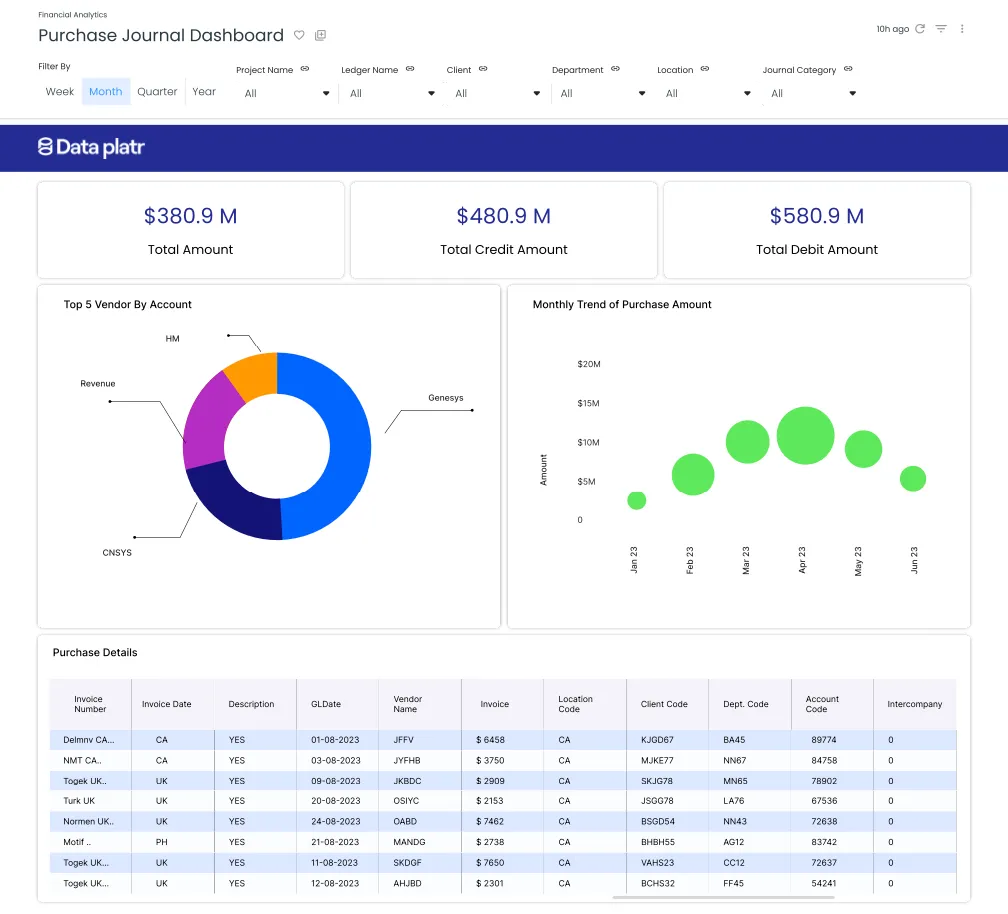Click the Financial Analytics breadcrumb link

pyautogui.click(x=72, y=15)
